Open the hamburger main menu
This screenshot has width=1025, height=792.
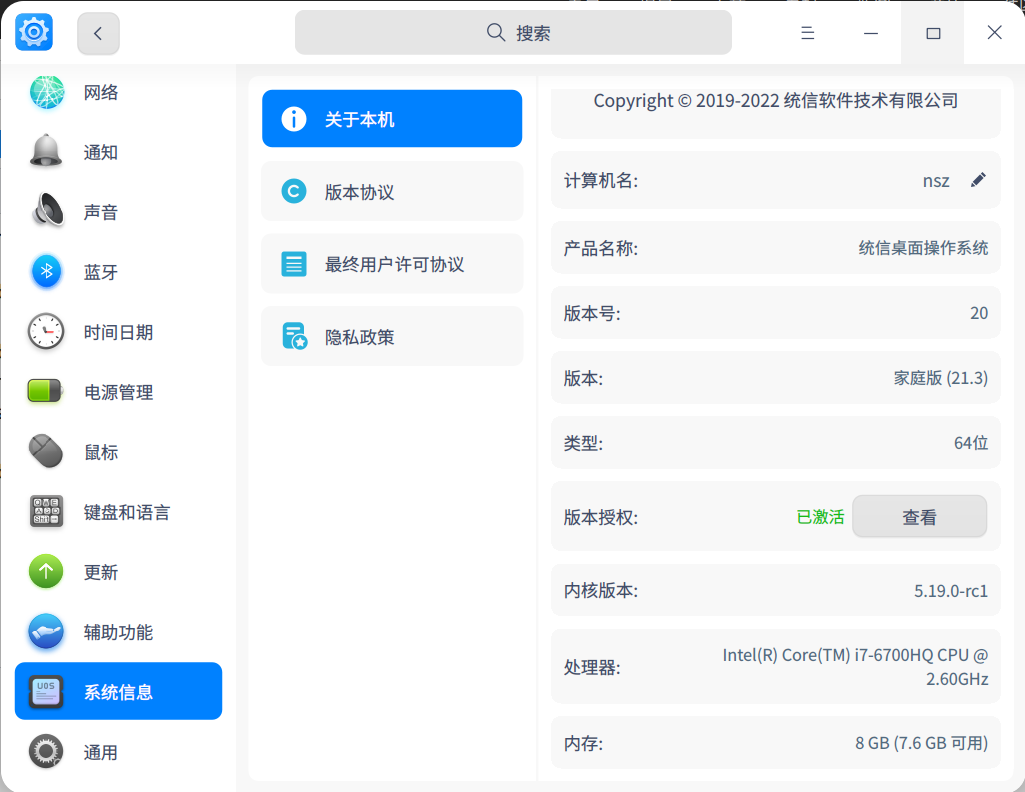[x=808, y=33]
